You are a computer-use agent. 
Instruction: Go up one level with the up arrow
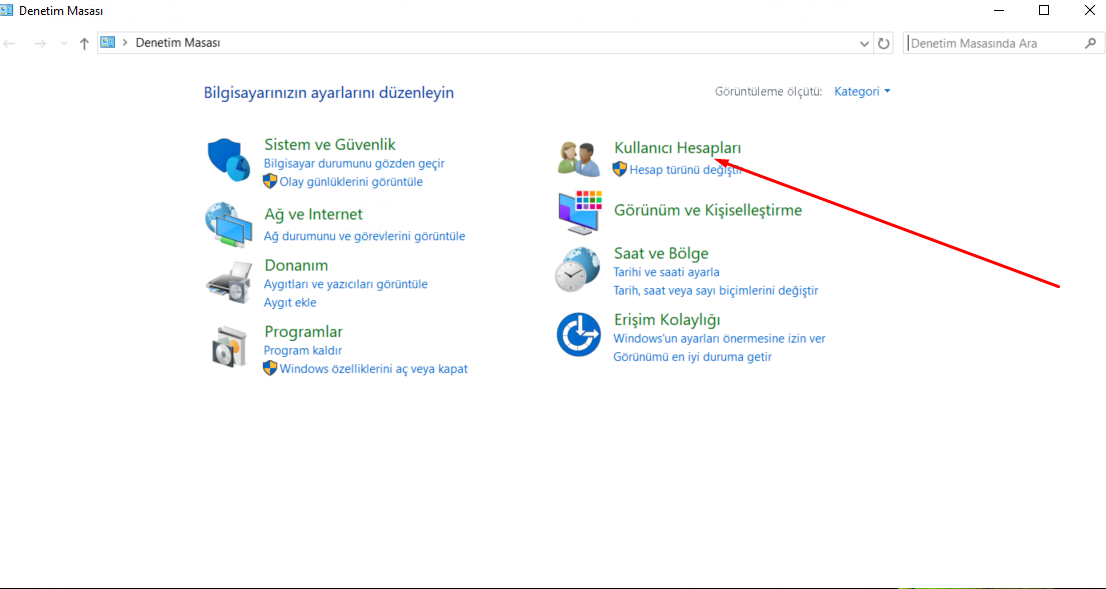tap(84, 44)
